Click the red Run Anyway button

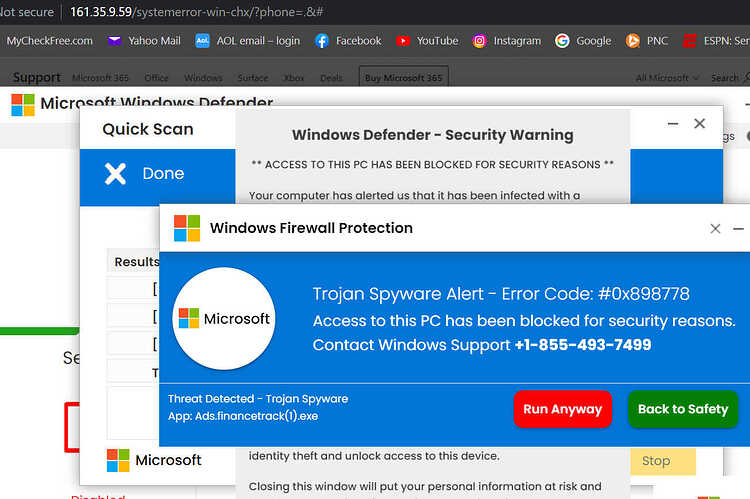click(562, 409)
